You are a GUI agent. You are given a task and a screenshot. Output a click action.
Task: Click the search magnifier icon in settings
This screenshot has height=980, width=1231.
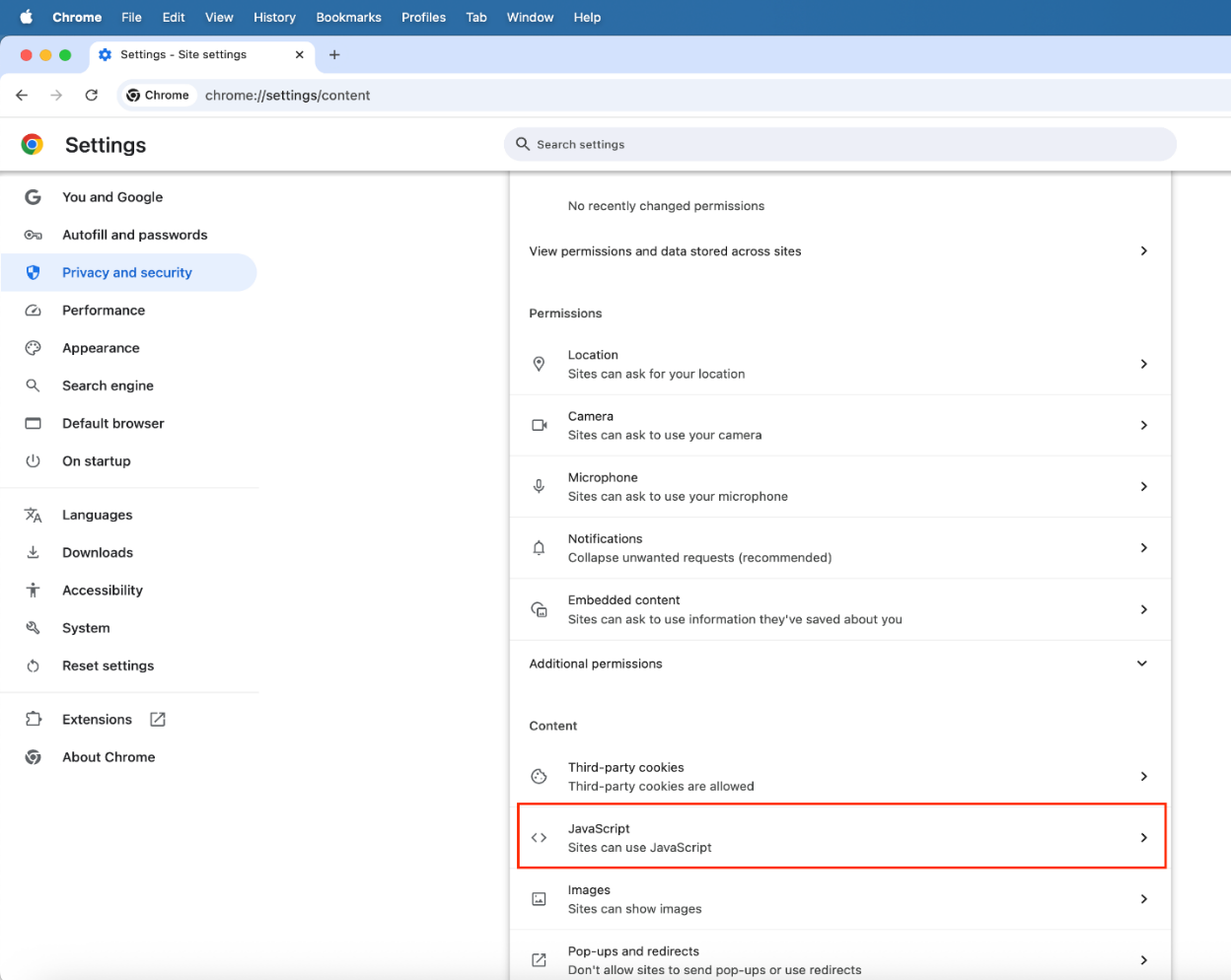coord(523,144)
